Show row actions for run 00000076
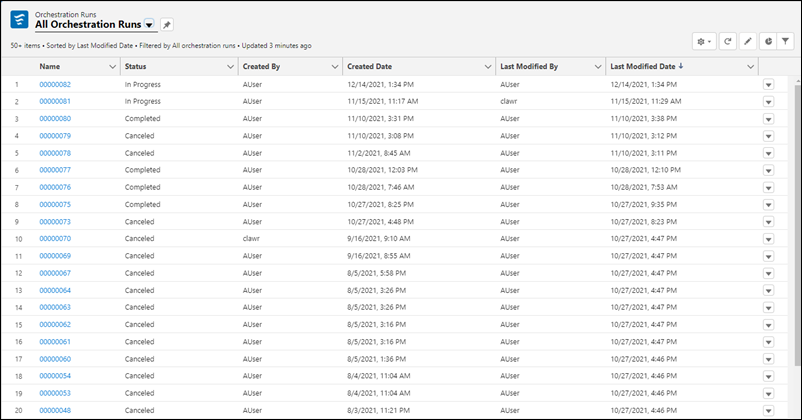 pyautogui.click(x=768, y=188)
